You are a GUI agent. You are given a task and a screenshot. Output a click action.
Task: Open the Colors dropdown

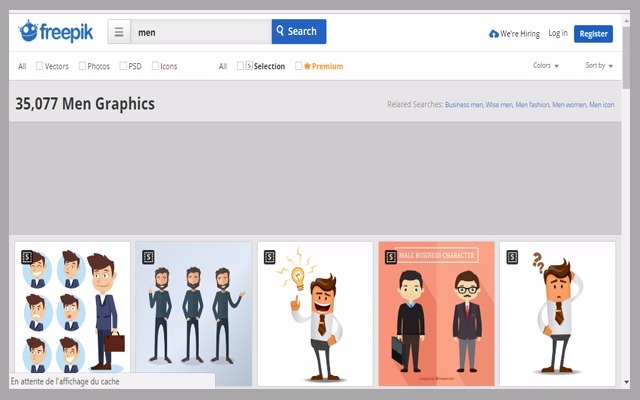546,66
